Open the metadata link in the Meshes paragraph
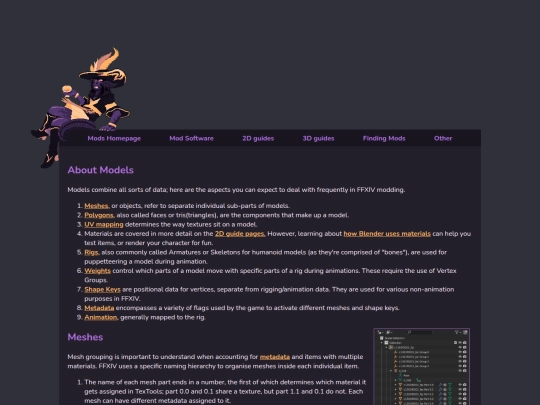 275,357
